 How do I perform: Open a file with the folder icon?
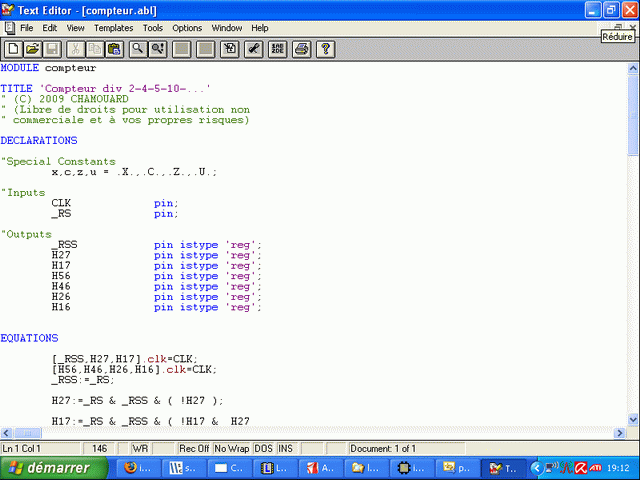coord(32,48)
